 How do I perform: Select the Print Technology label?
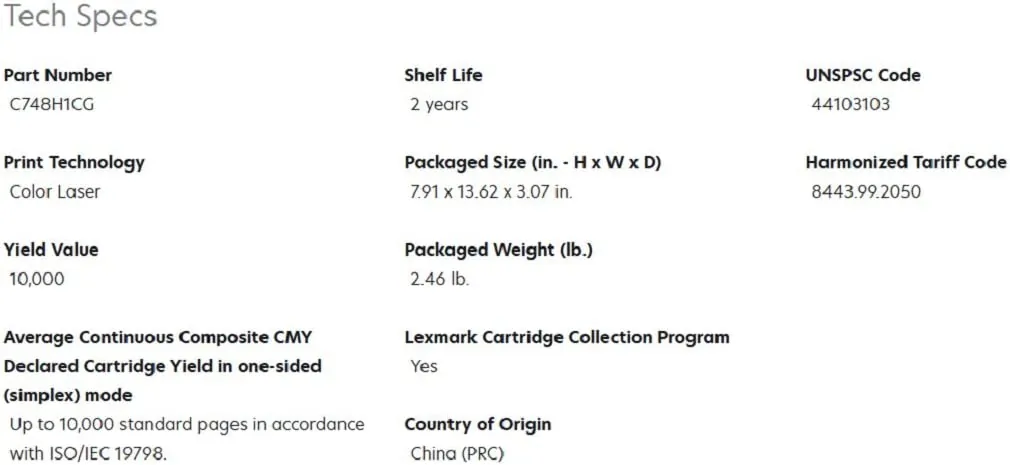74,162
